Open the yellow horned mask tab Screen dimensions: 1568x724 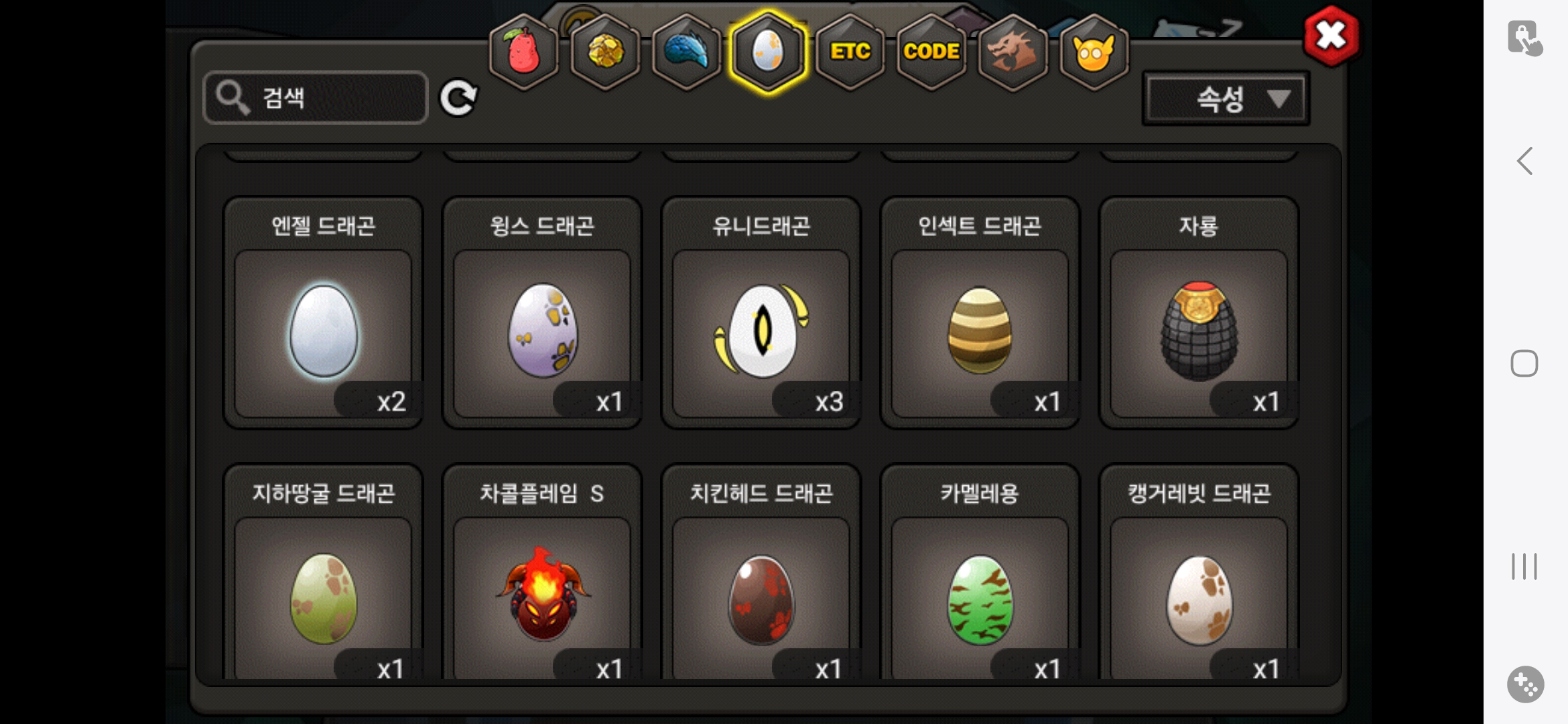[1094, 52]
